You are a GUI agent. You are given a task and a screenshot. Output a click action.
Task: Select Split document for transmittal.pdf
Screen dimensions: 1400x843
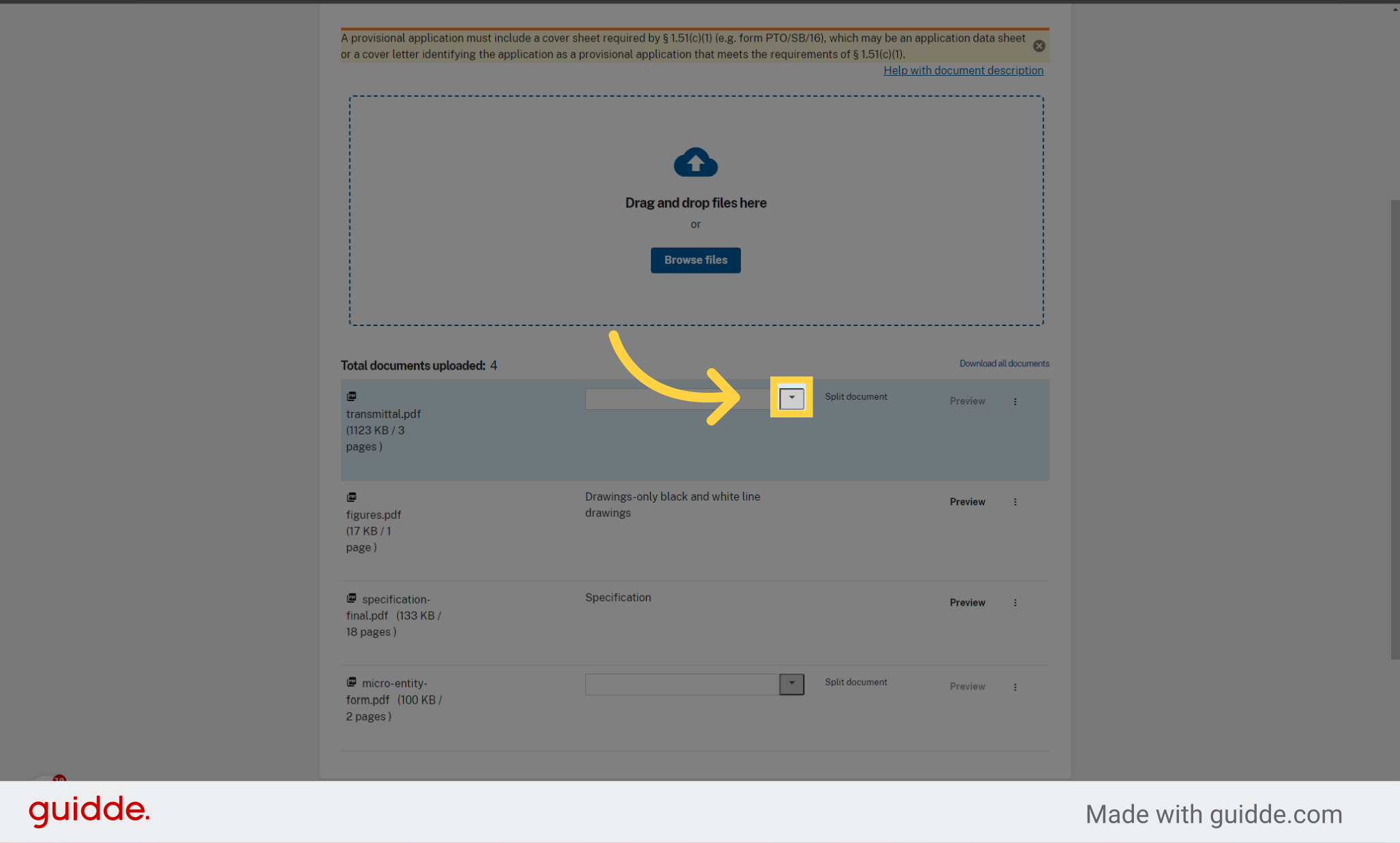coord(856,396)
